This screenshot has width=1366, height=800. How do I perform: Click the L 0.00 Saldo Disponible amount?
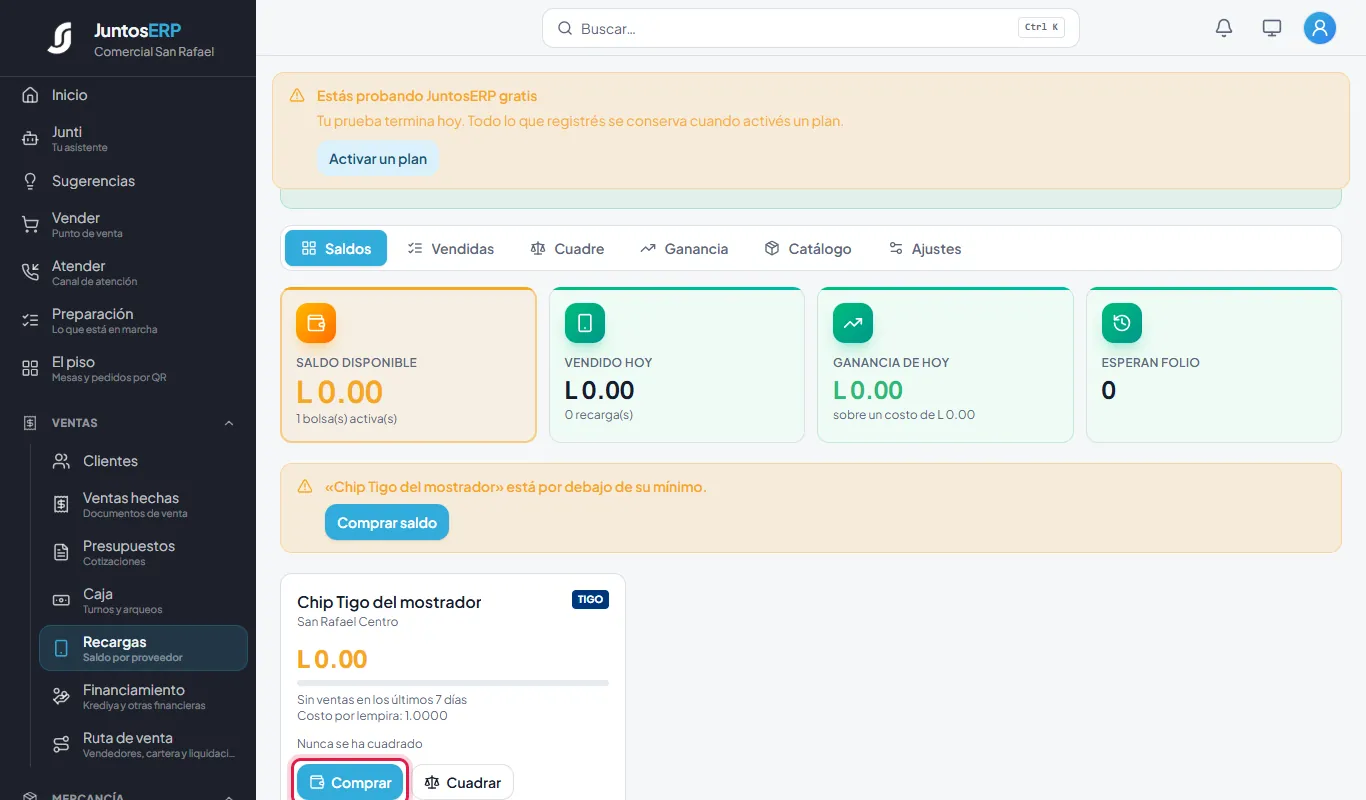[x=340, y=392]
